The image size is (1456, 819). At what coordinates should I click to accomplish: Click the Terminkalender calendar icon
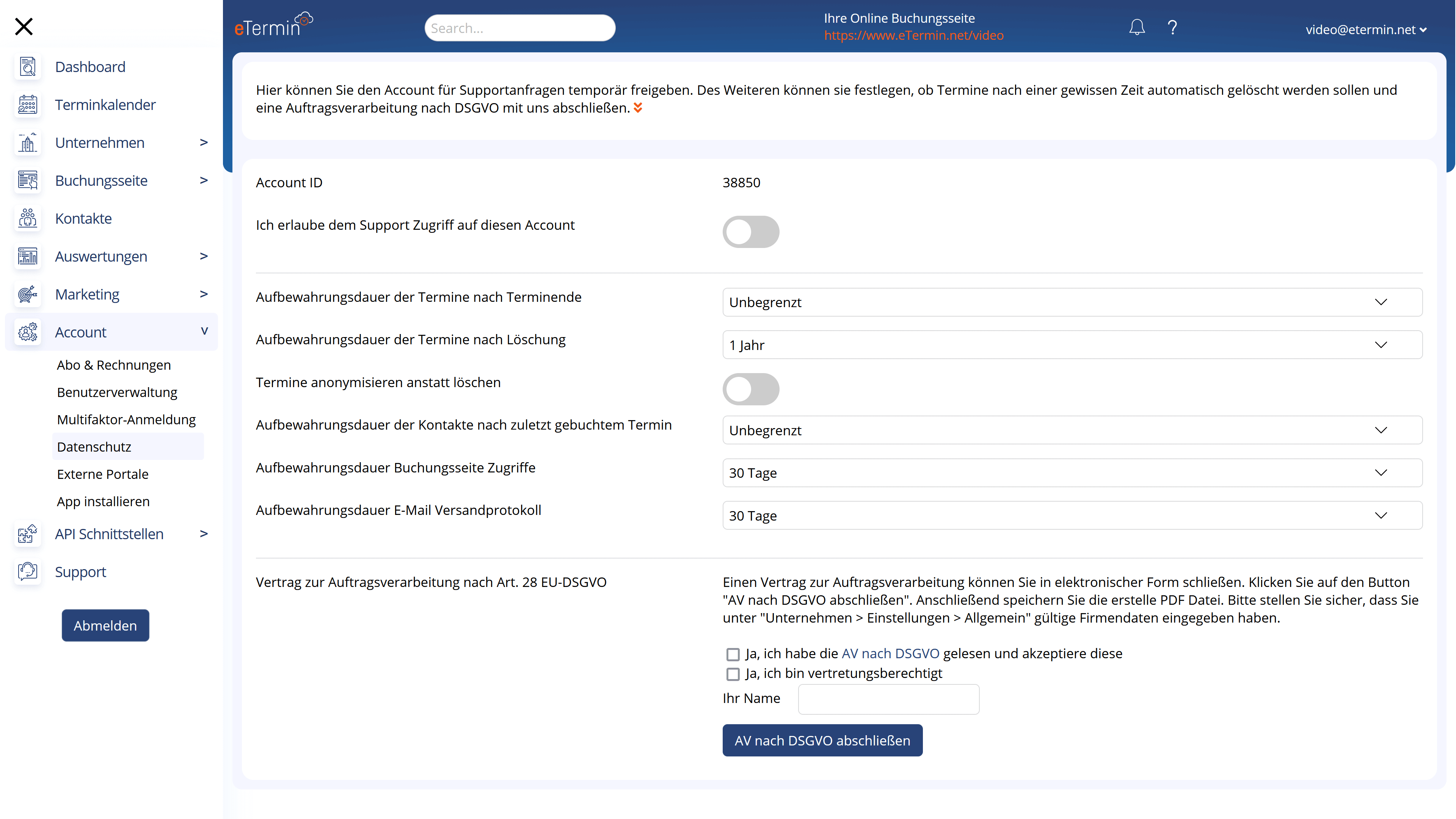(27, 104)
